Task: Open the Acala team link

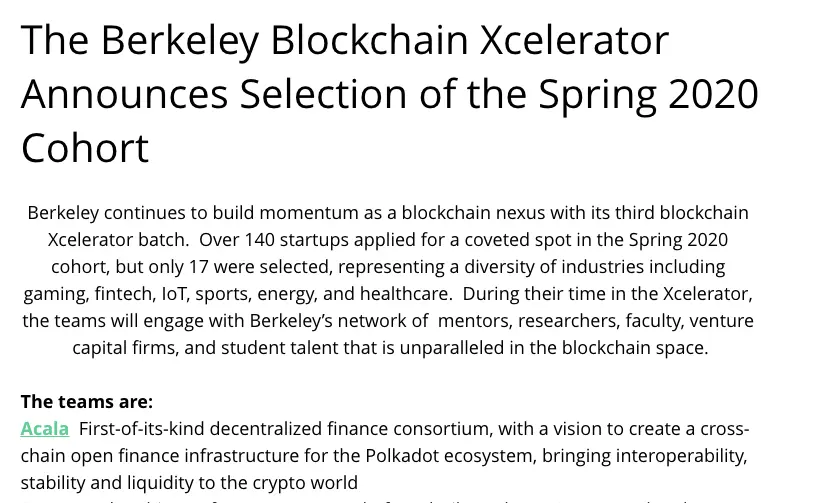Action: click(44, 429)
